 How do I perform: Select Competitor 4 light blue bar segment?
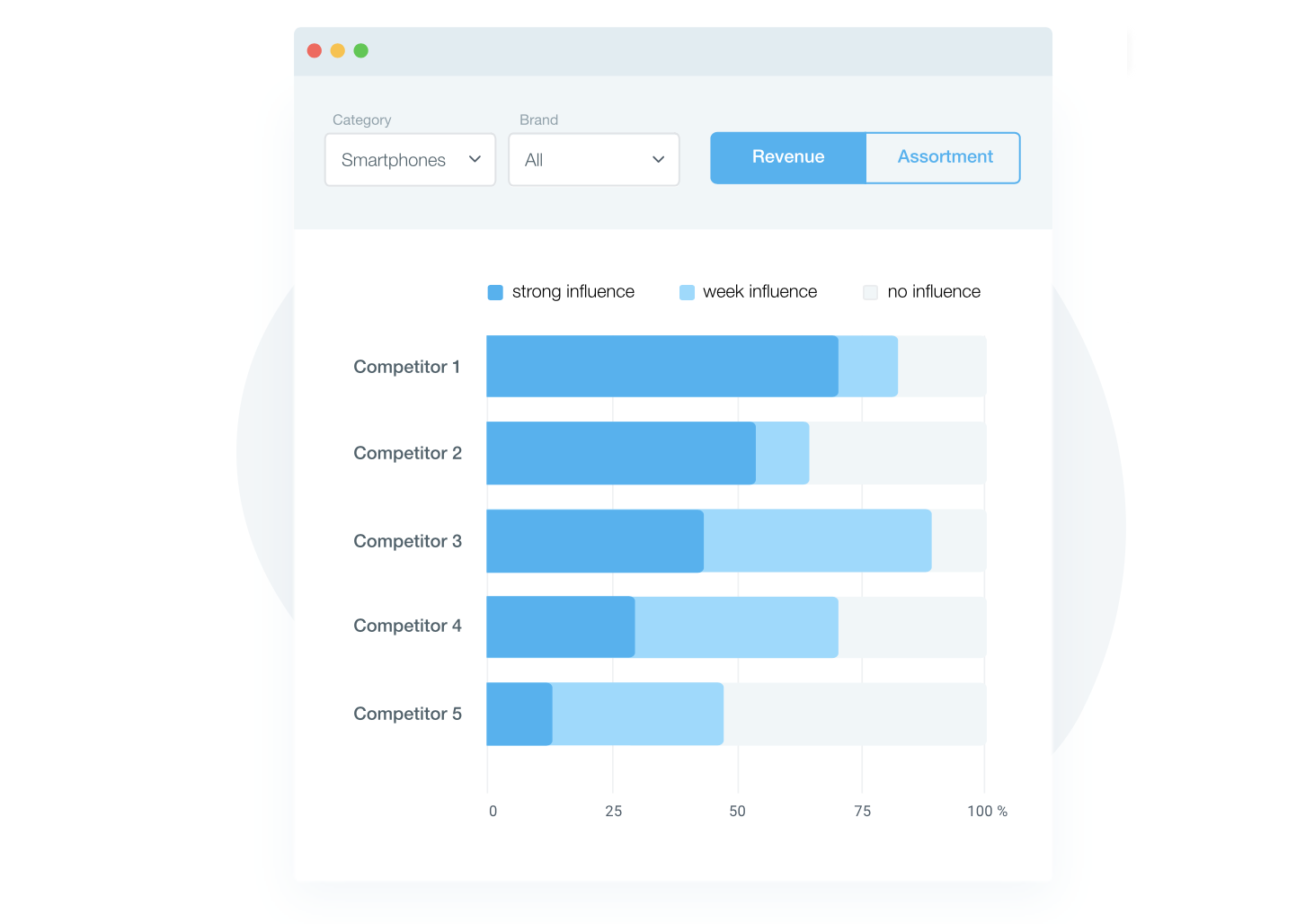click(x=736, y=627)
